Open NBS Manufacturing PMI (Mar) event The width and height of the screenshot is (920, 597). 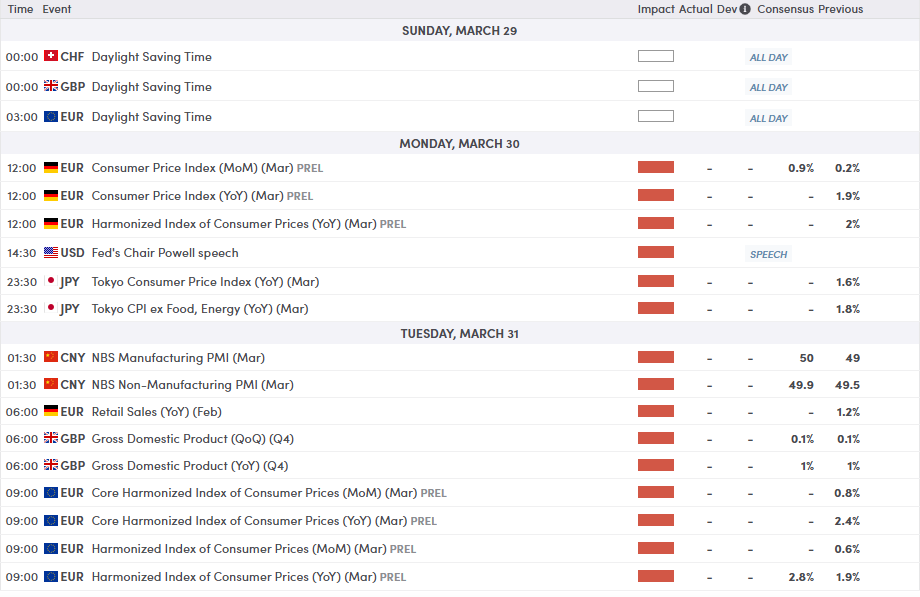178,358
